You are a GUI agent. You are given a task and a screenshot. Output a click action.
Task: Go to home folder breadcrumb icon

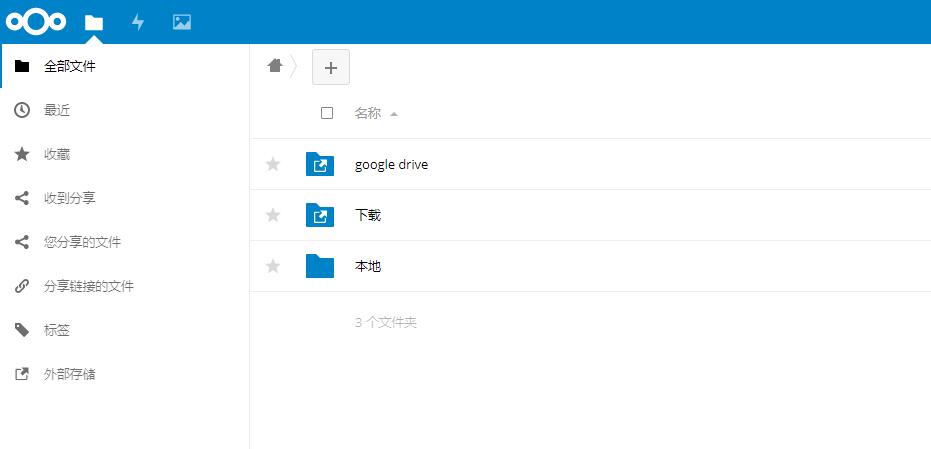275,65
